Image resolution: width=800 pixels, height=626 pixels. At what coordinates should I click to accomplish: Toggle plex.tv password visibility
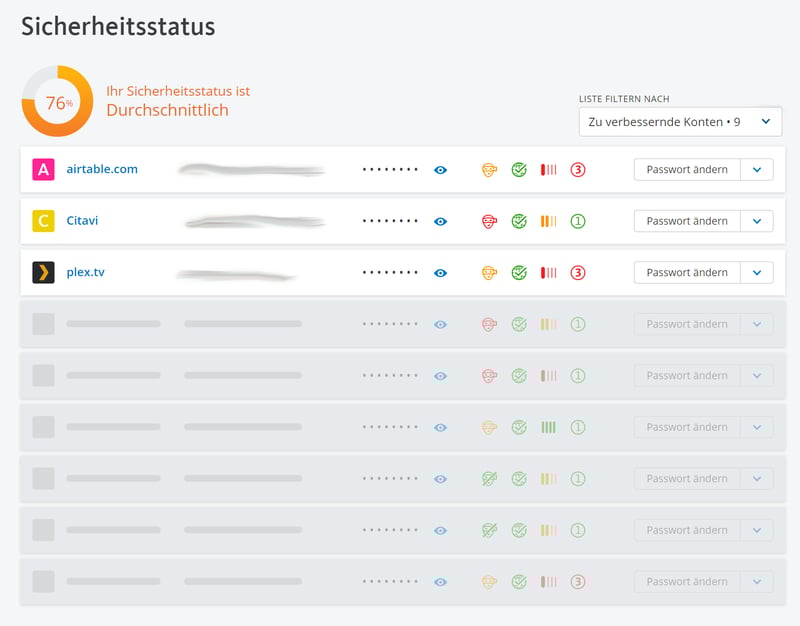[x=440, y=273]
